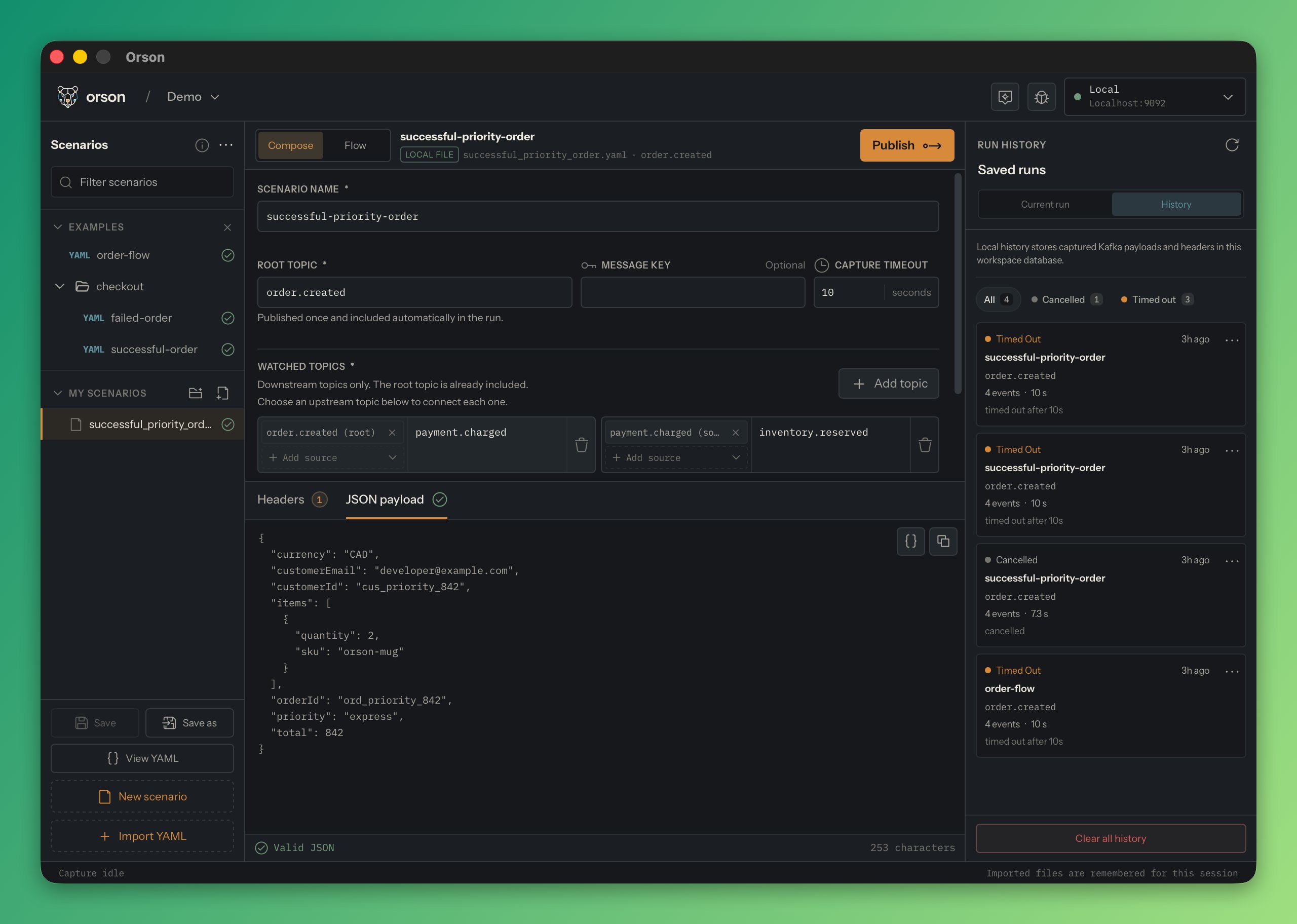Click Clear all history
This screenshot has width=1297, height=924.
pos(1111,838)
